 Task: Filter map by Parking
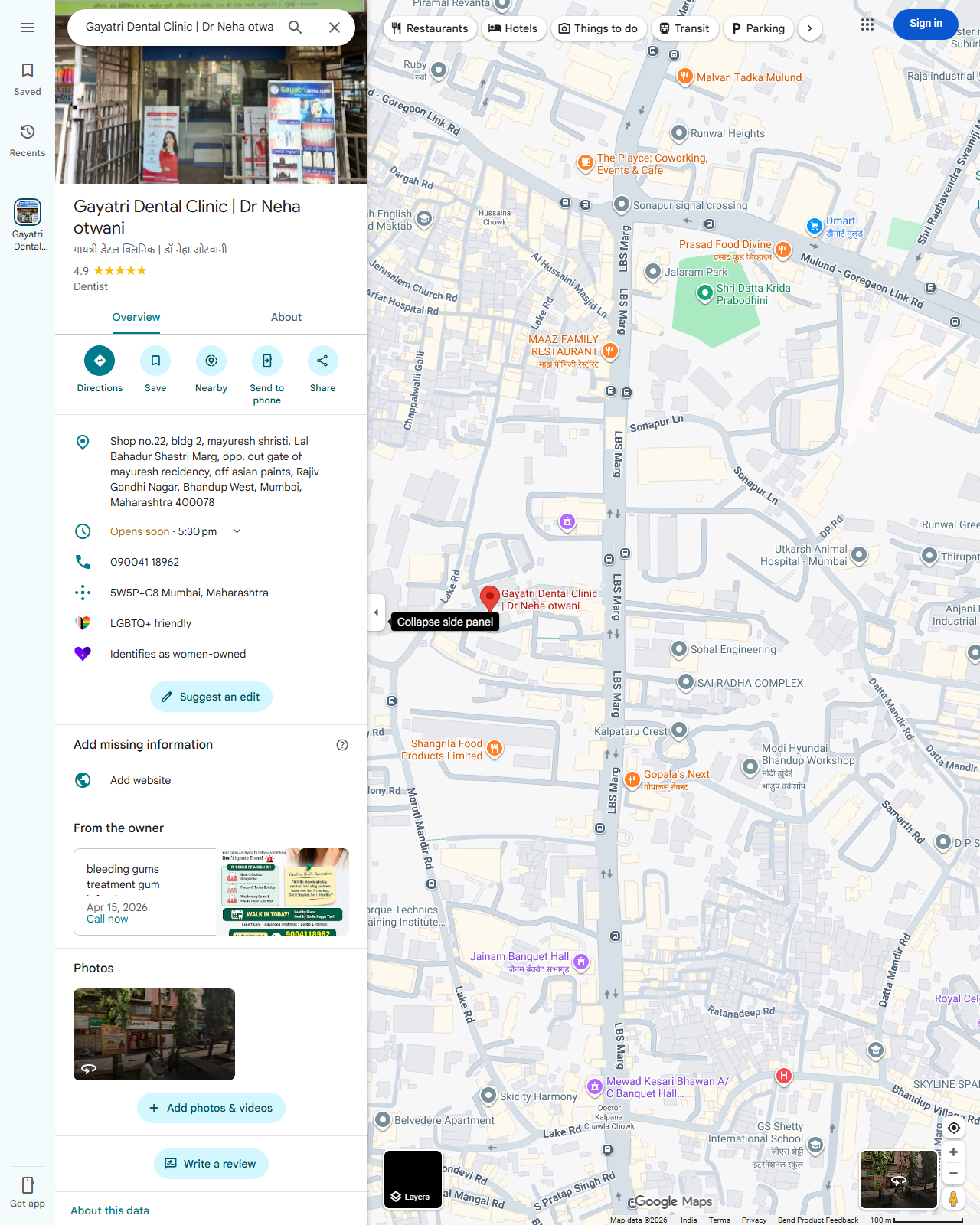(759, 28)
